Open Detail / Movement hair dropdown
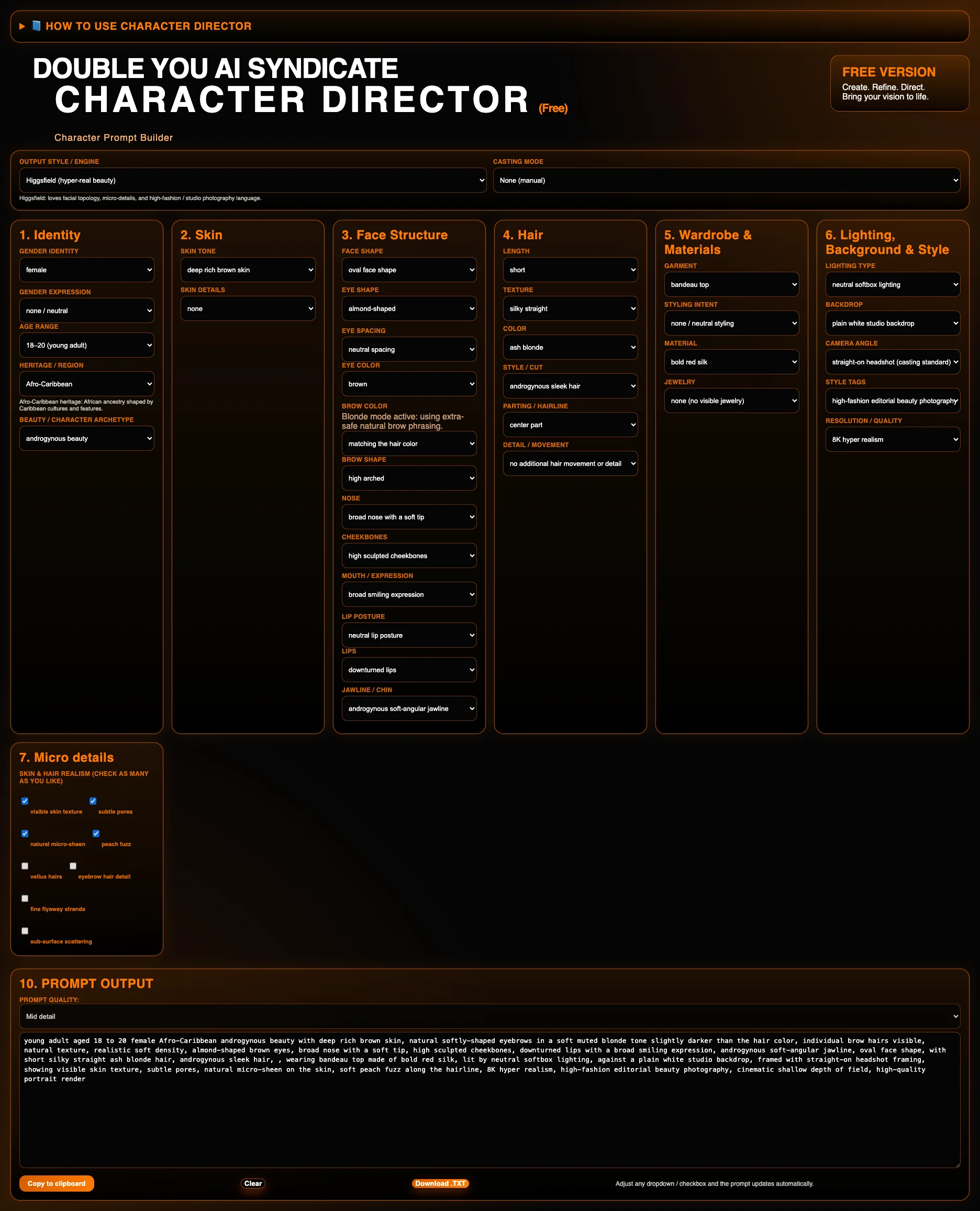This screenshot has width=980, height=1211. click(x=570, y=463)
